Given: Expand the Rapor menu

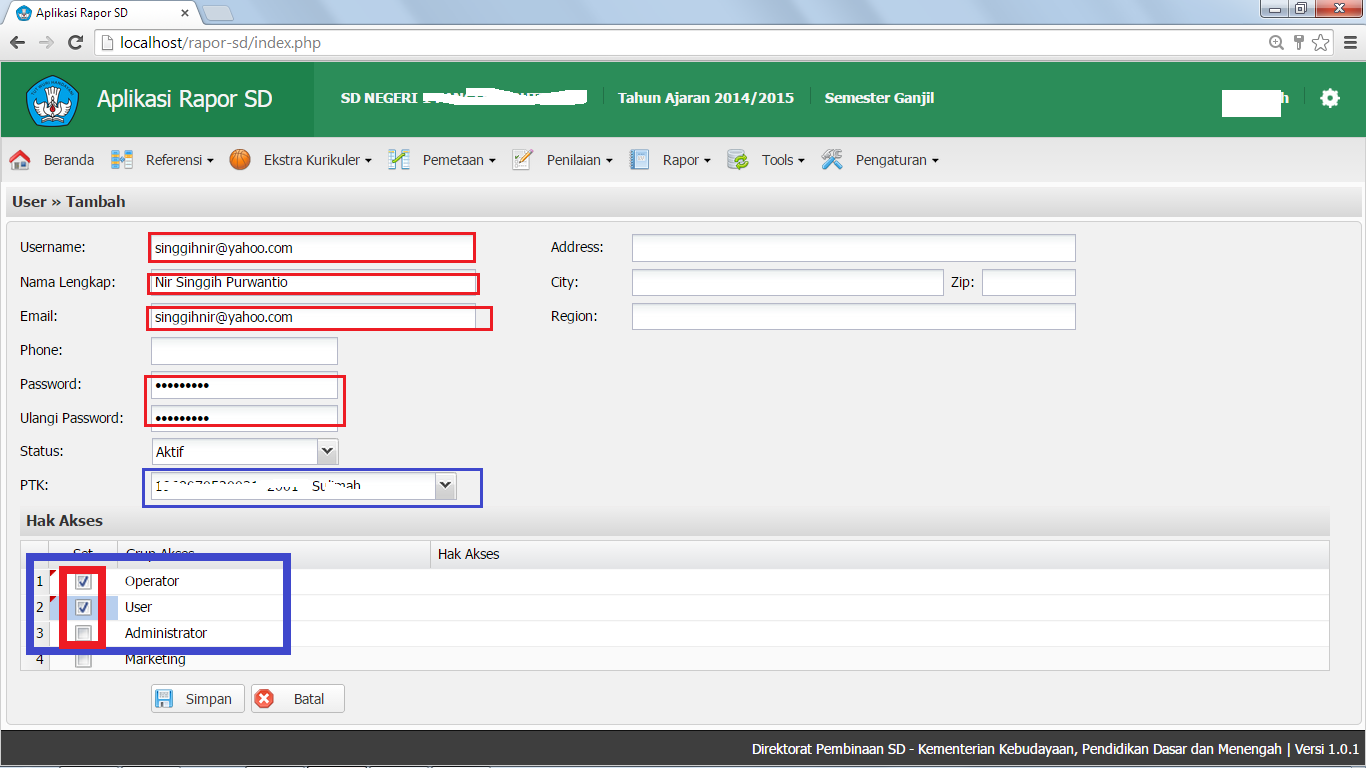Looking at the screenshot, I should coord(687,160).
